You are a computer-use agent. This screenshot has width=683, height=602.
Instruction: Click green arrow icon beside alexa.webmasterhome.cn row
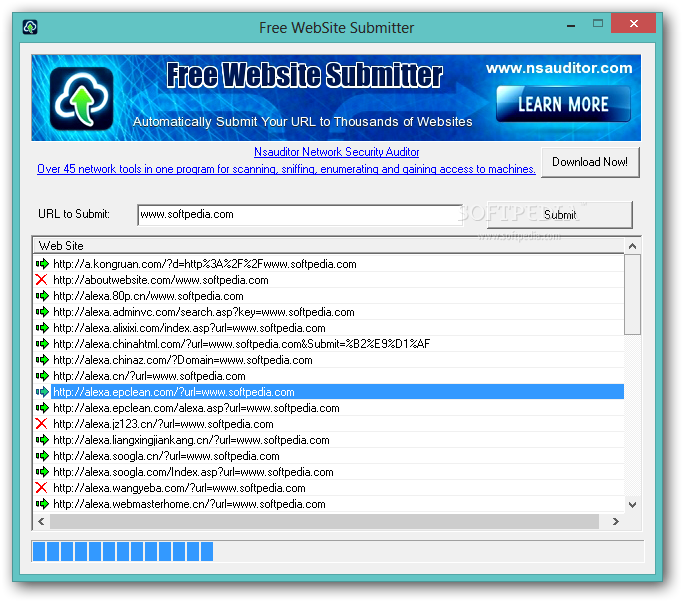[x=42, y=504]
